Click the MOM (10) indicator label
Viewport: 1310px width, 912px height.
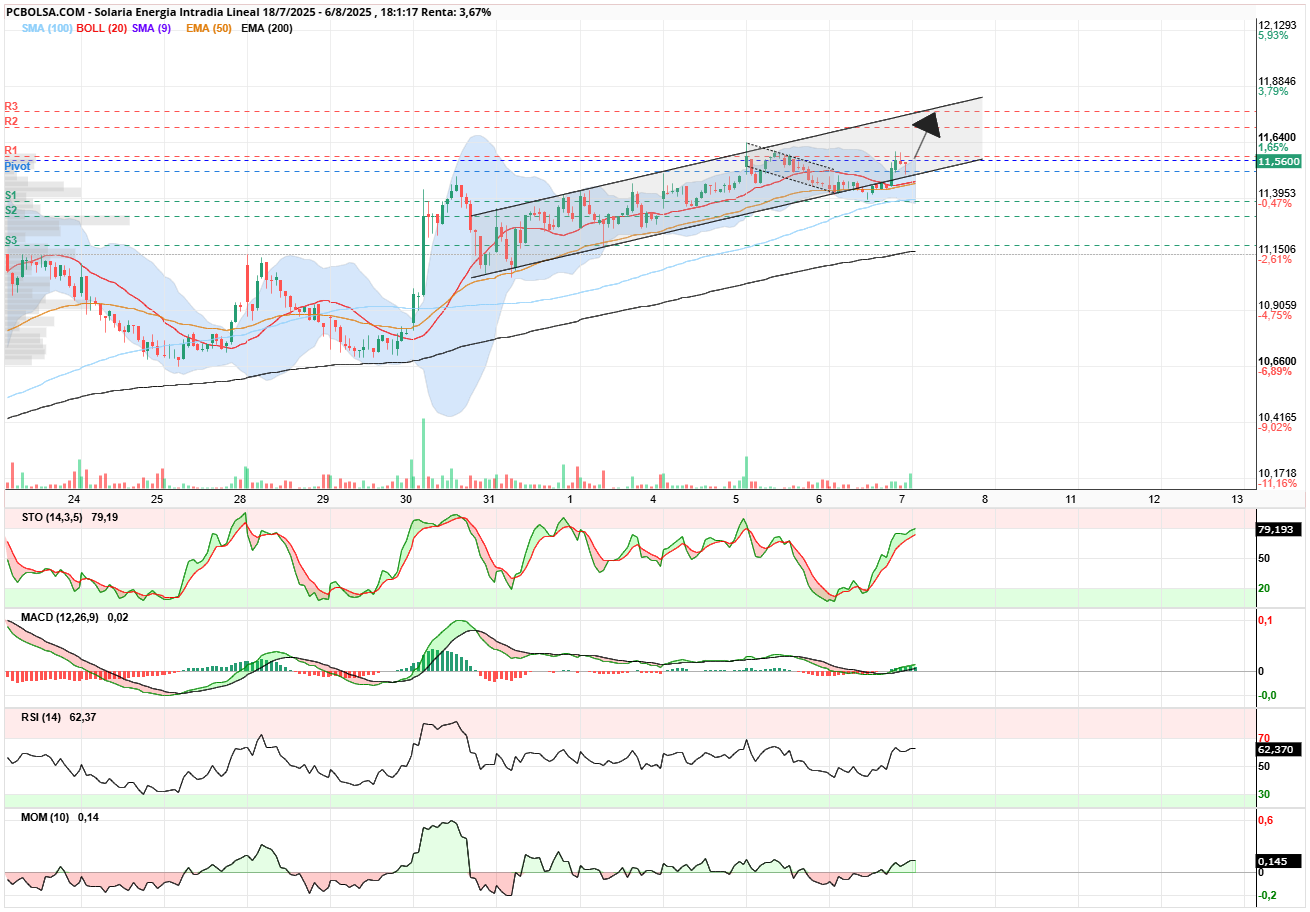[x=45, y=817]
